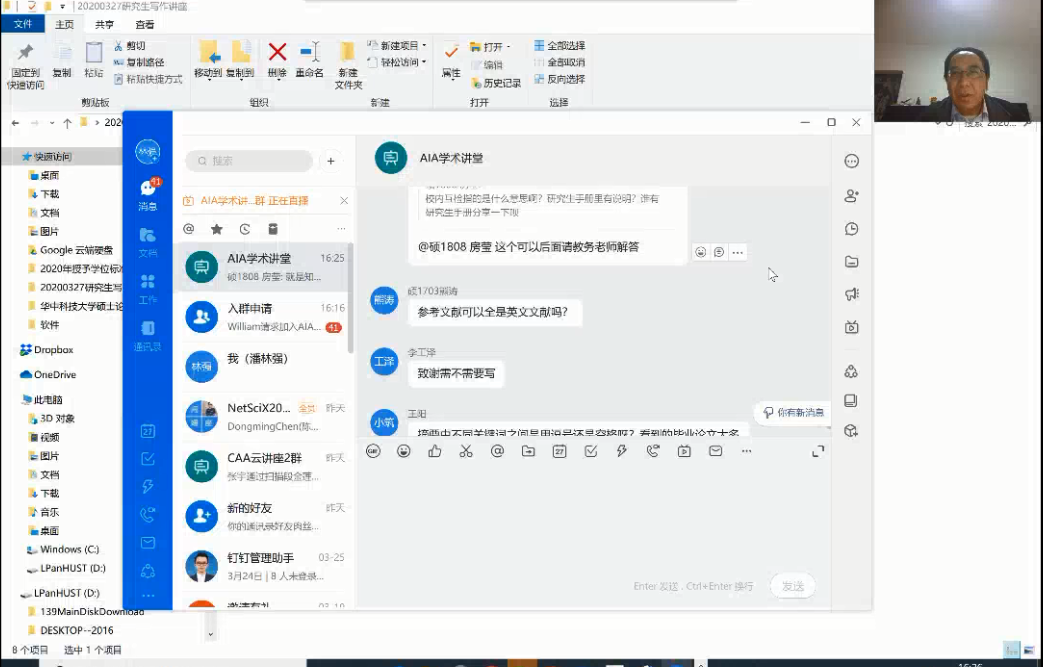Click the star favorites filter icon
This screenshot has width=1043, height=667.
click(217, 229)
